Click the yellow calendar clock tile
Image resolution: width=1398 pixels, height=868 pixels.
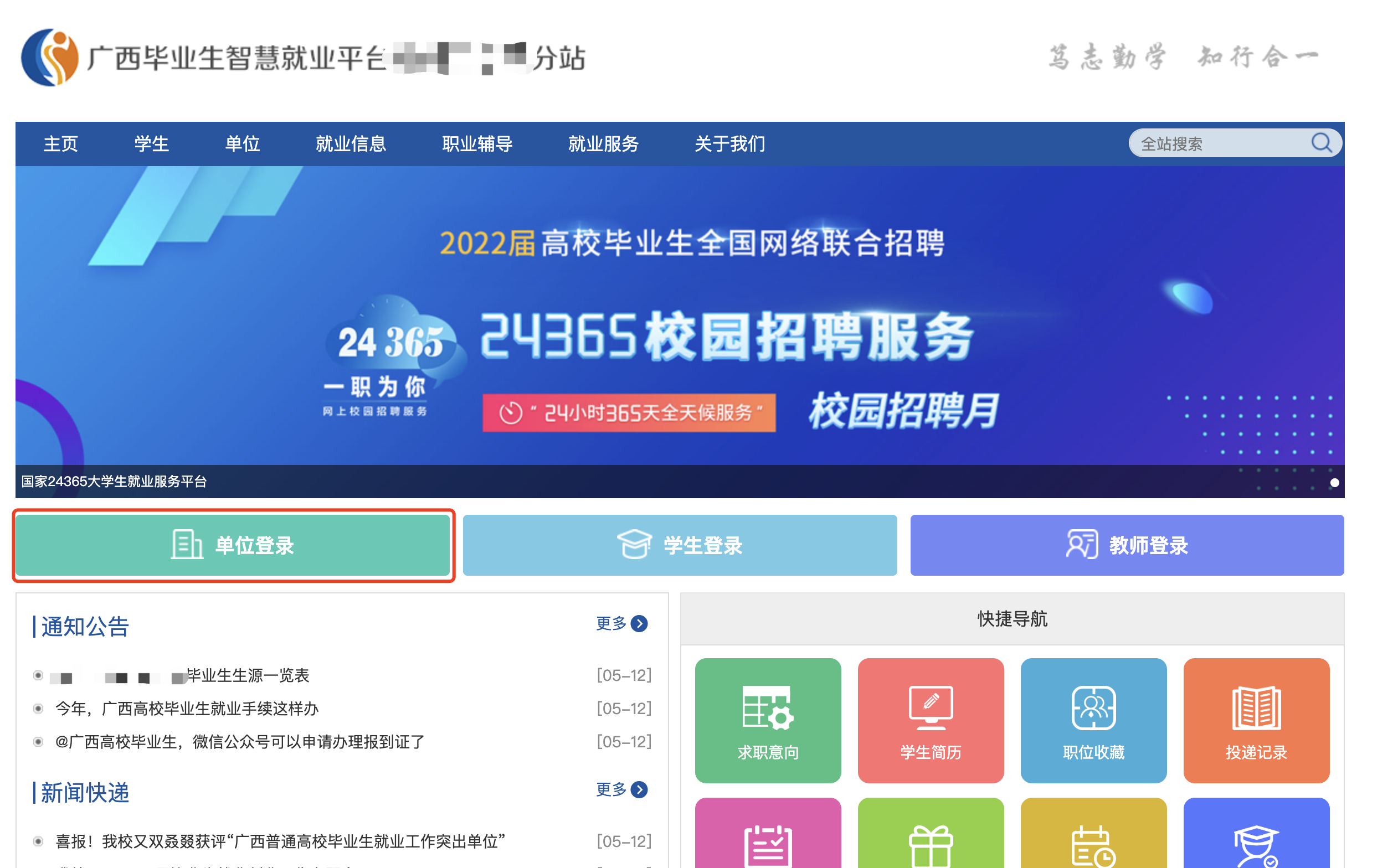(1093, 834)
